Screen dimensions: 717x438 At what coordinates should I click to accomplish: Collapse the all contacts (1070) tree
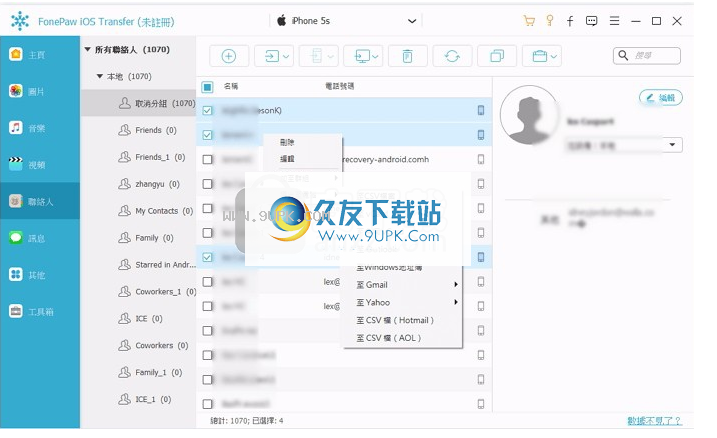pyautogui.click(x=87, y=49)
